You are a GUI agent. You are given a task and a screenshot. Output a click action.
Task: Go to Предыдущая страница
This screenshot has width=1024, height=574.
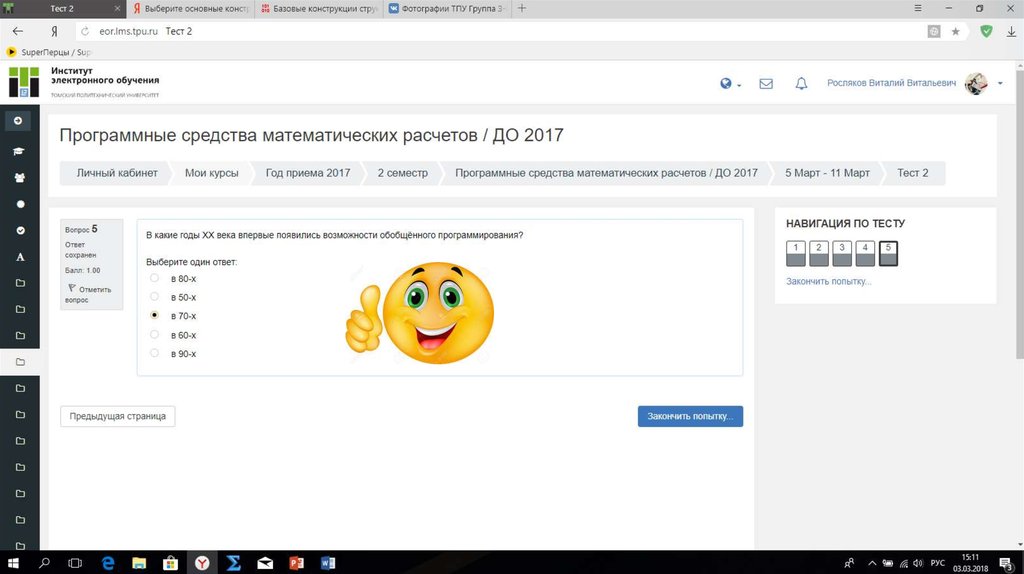[x=118, y=416]
